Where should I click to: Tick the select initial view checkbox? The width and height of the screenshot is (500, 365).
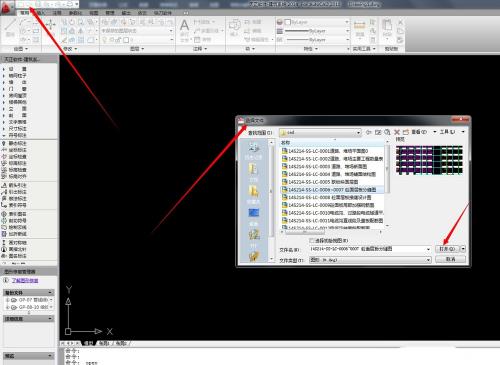(312, 240)
